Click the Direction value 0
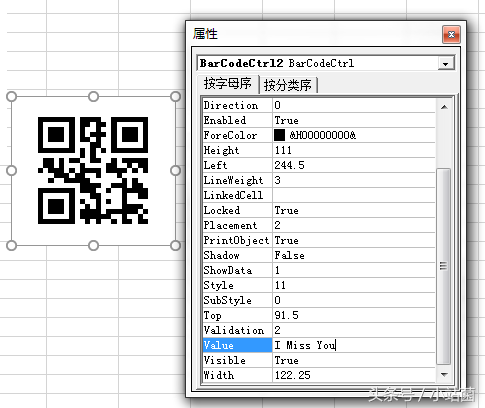Screen dimensions: 485x408 (x=354, y=105)
